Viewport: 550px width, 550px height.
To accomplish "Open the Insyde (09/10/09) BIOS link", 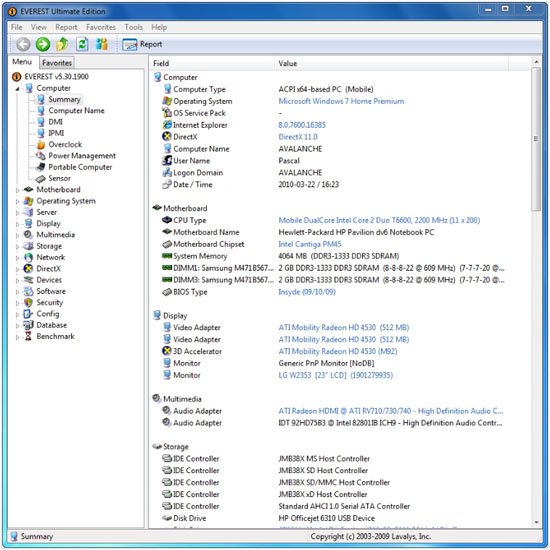I will tap(307, 292).
